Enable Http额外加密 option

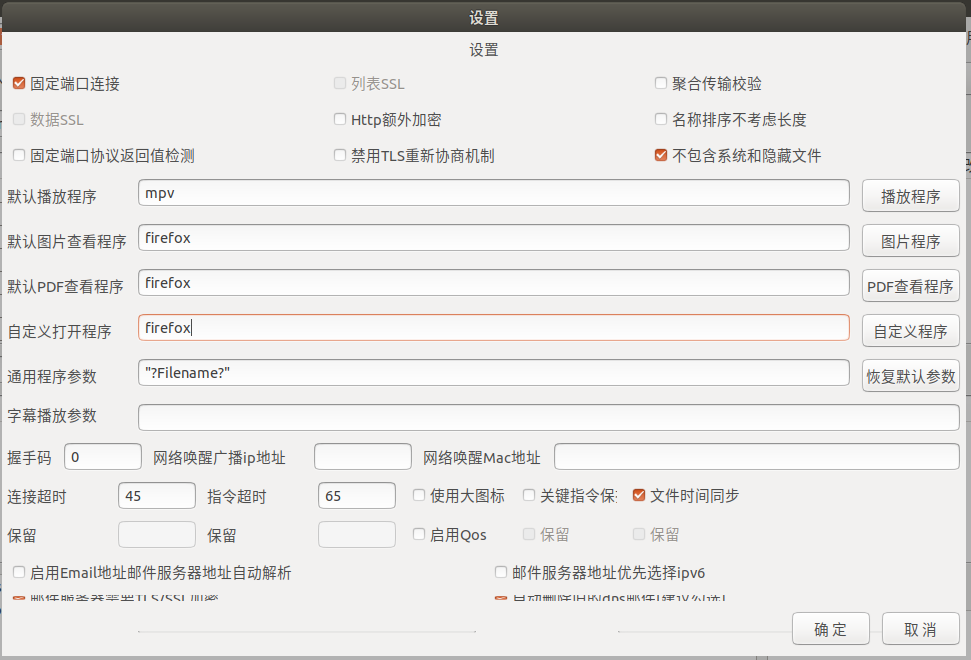[341, 120]
